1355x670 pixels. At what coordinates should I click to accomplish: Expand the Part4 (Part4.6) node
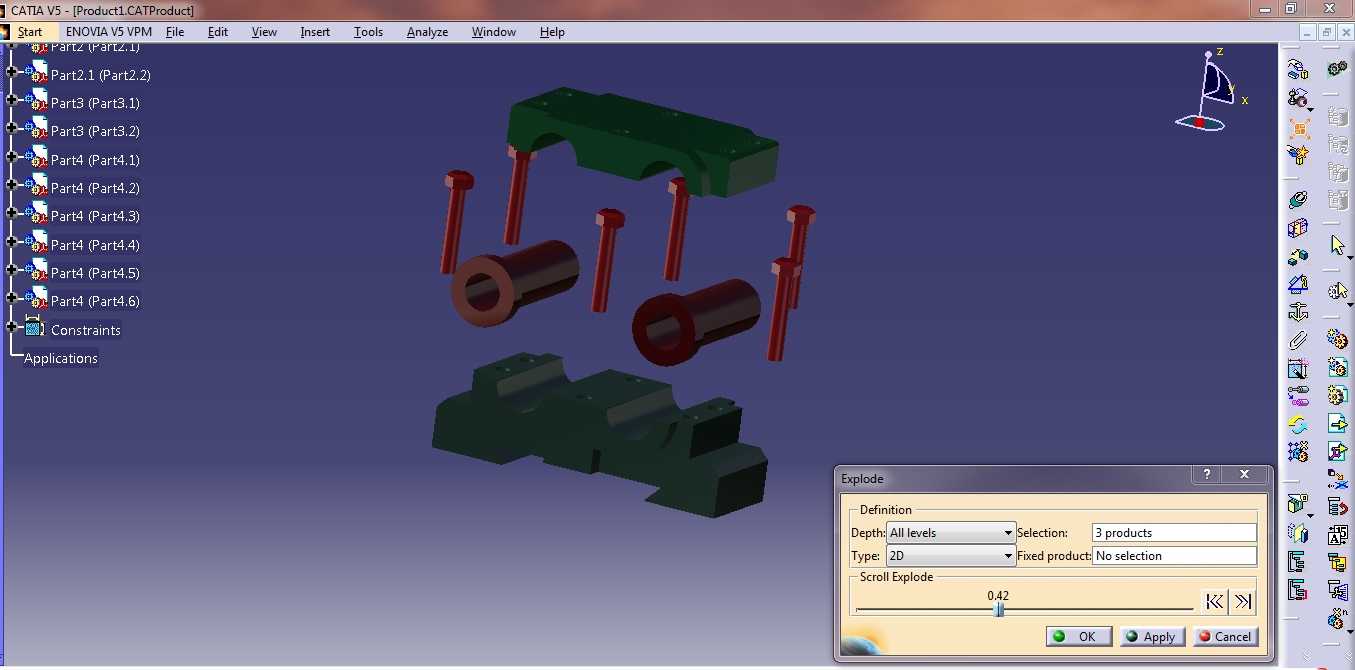(x=11, y=298)
